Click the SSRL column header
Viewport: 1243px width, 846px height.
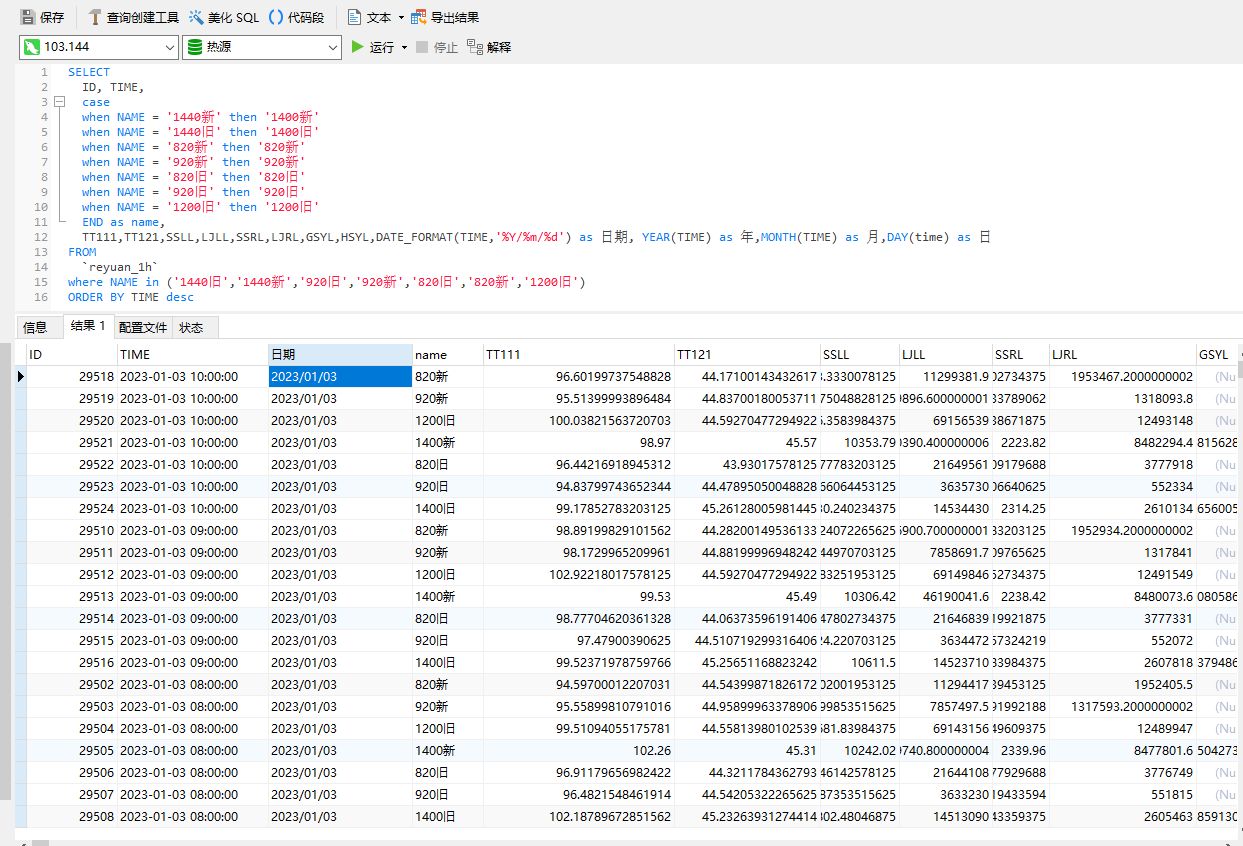pyautogui.click(x=1021, y=354)
